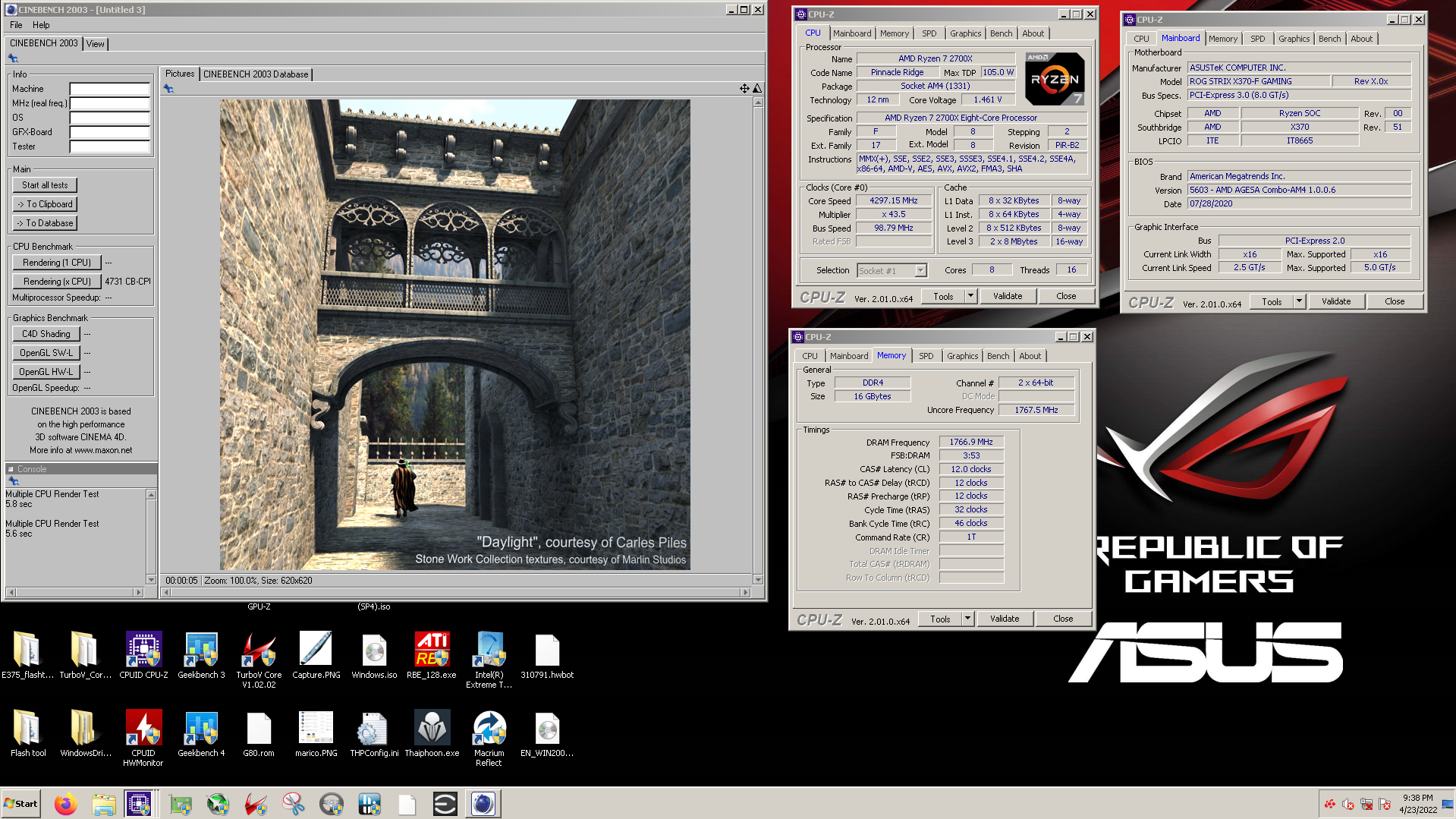Open the CPUID HWMonitor desktop icon

pyautogui.click(x=143, y=738)
